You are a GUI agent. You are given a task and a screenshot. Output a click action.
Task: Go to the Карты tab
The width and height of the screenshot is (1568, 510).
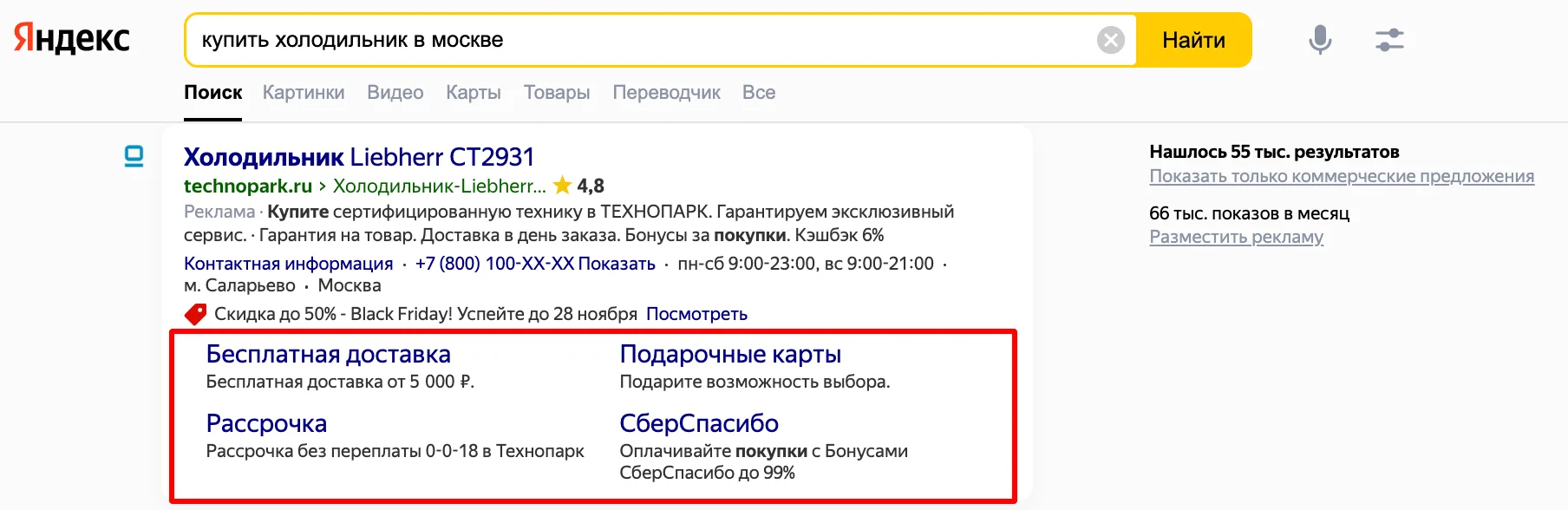tap(474, 93)
